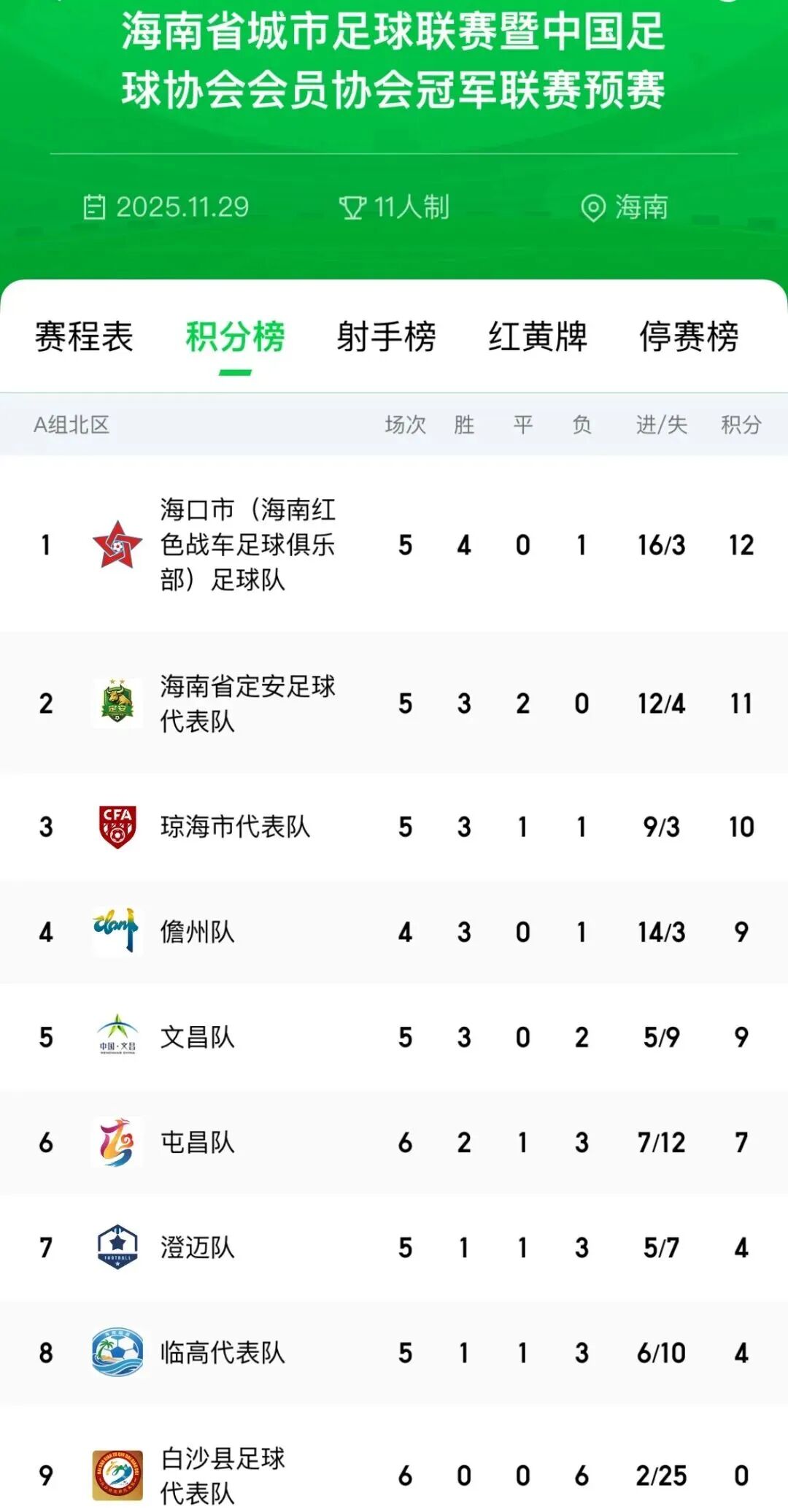Open the 赛程表 schedule tab
This screenshot has width=788, height=1512.
(x=84, y=337)
